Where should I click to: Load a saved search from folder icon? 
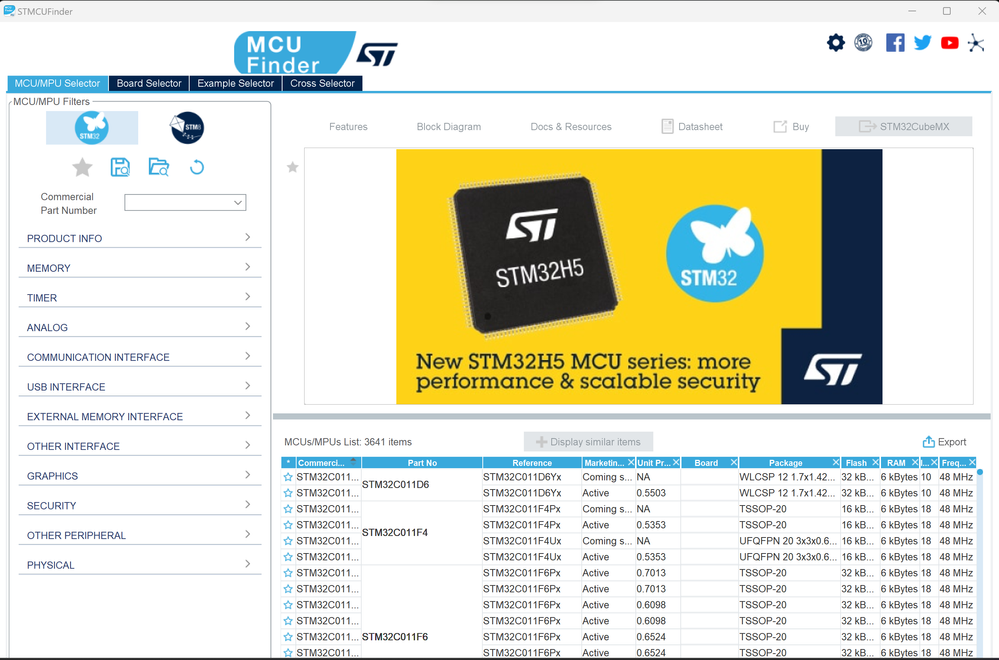pos(159,168)
